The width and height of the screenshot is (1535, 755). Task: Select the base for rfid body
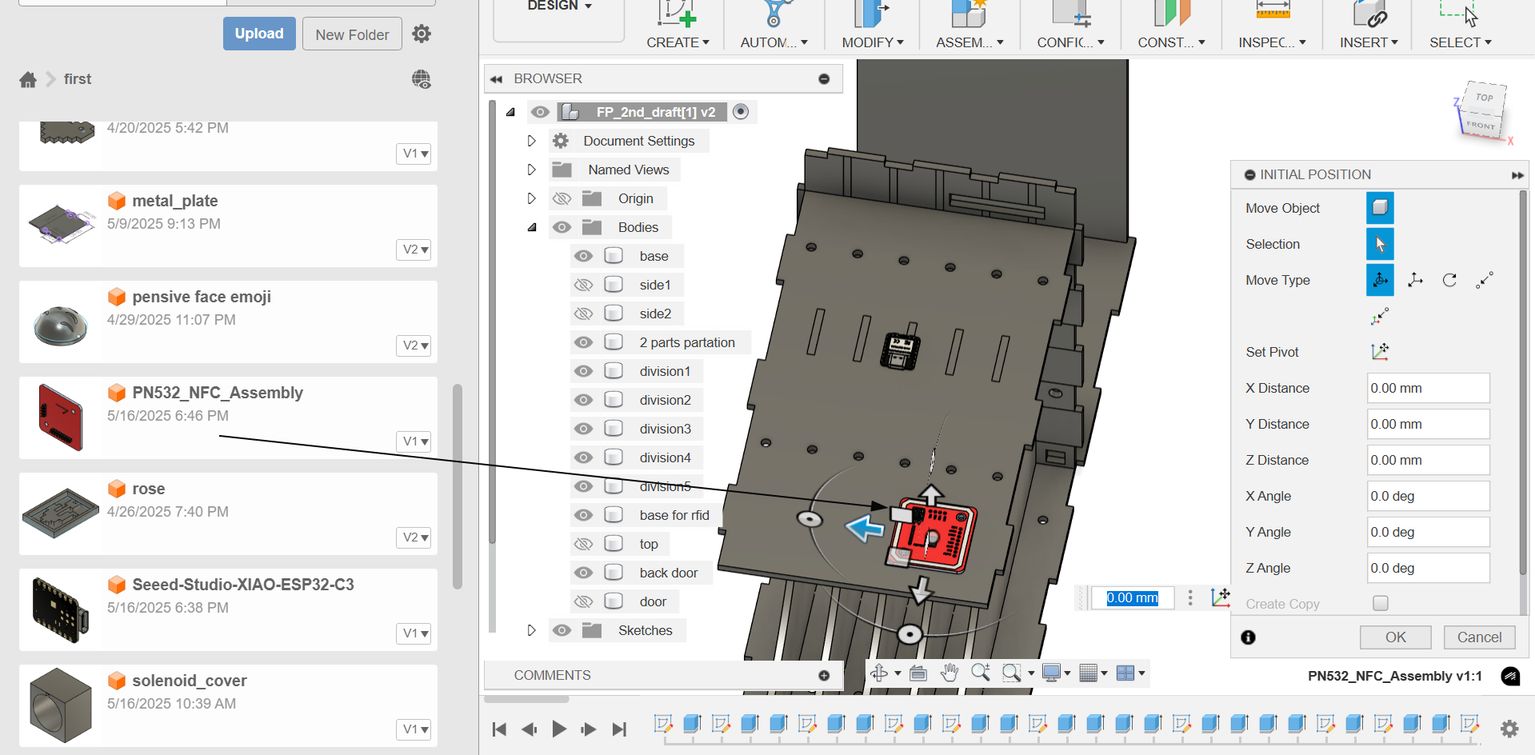point(674,516)
